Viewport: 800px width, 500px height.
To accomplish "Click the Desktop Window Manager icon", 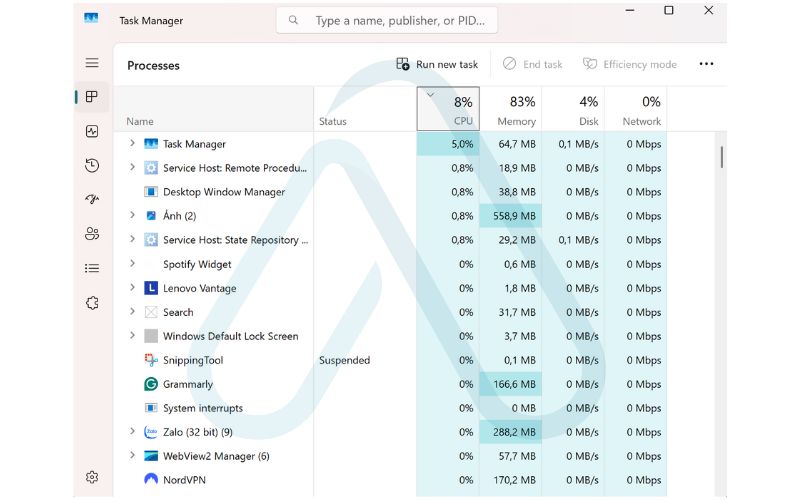I will point(151,192).
